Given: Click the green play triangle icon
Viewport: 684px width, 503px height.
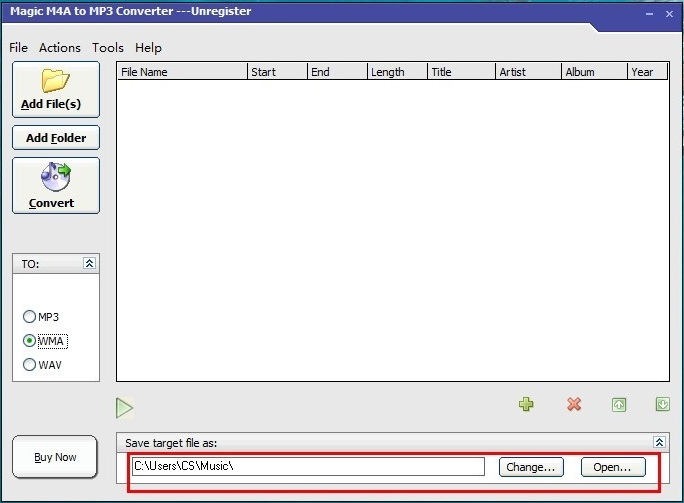Looking at the screenshot, I should click(x=124, y=408).
